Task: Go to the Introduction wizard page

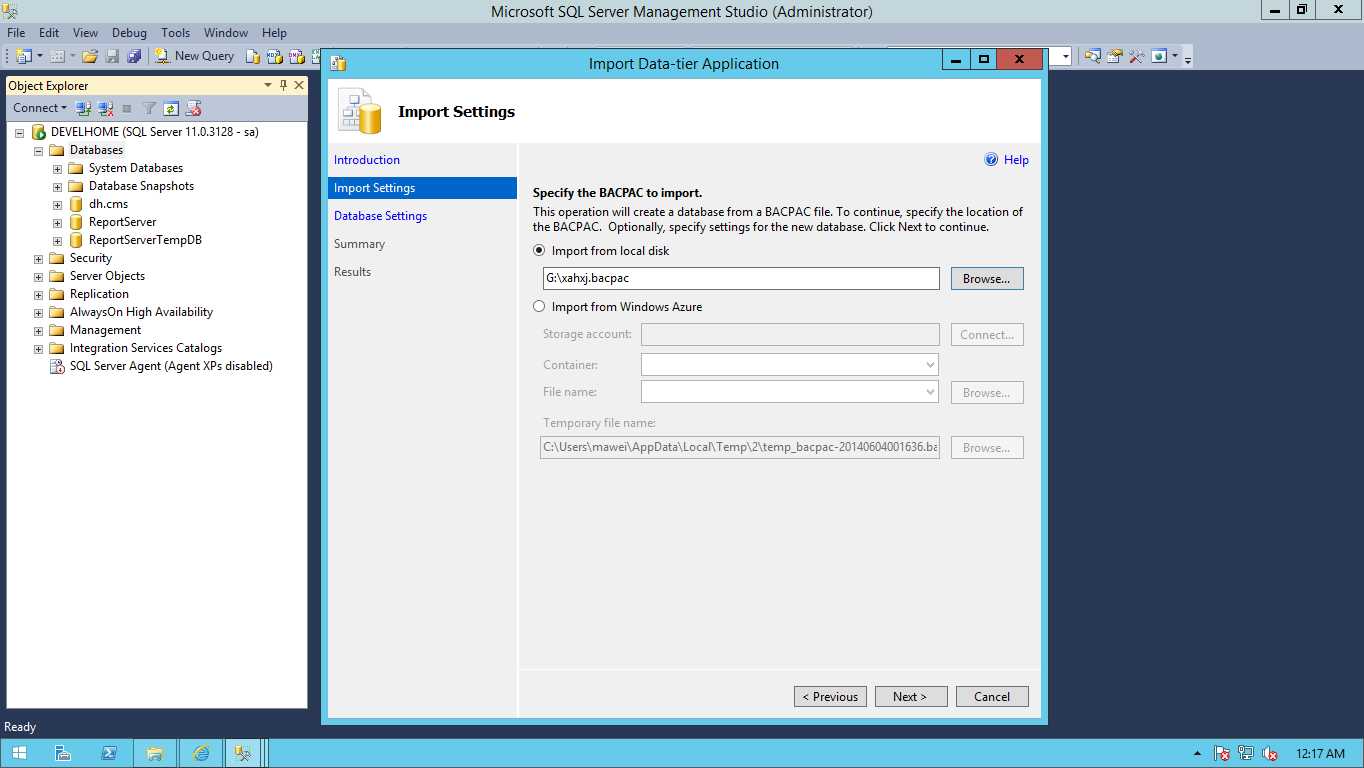Action: tap(367, 160)
